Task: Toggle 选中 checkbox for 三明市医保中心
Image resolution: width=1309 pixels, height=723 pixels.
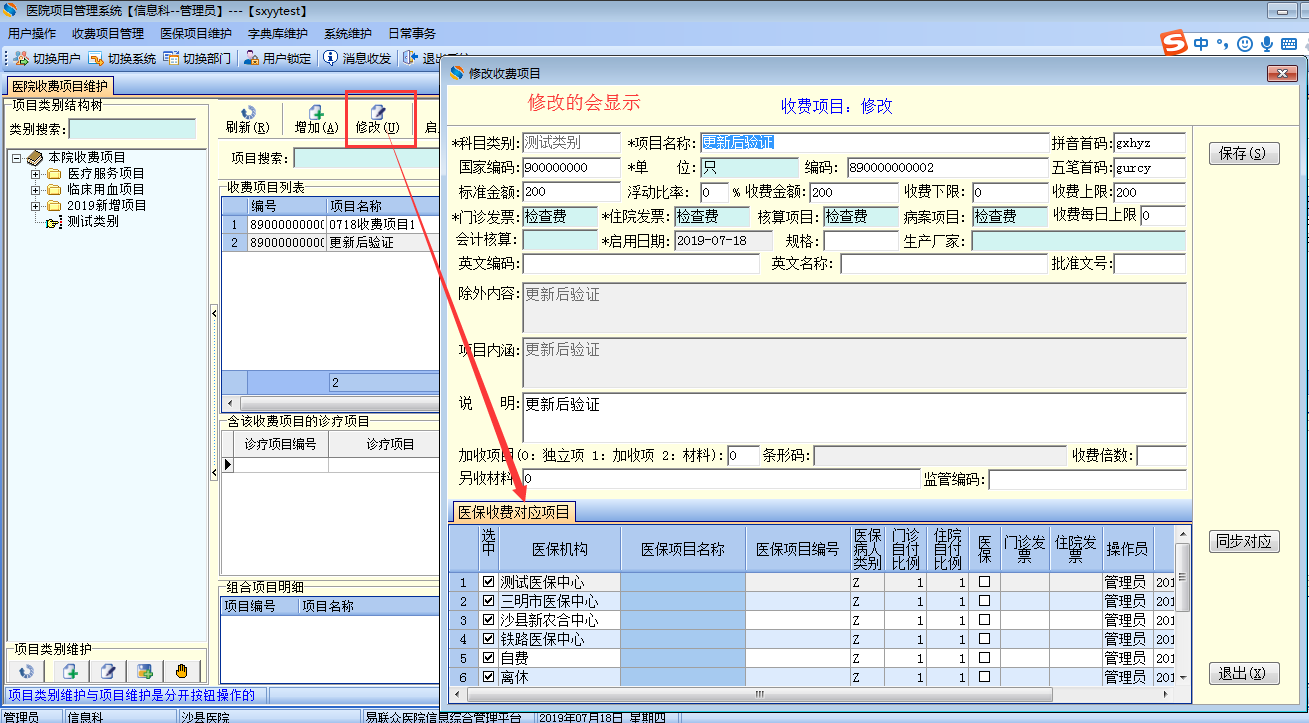Action: 488,601
